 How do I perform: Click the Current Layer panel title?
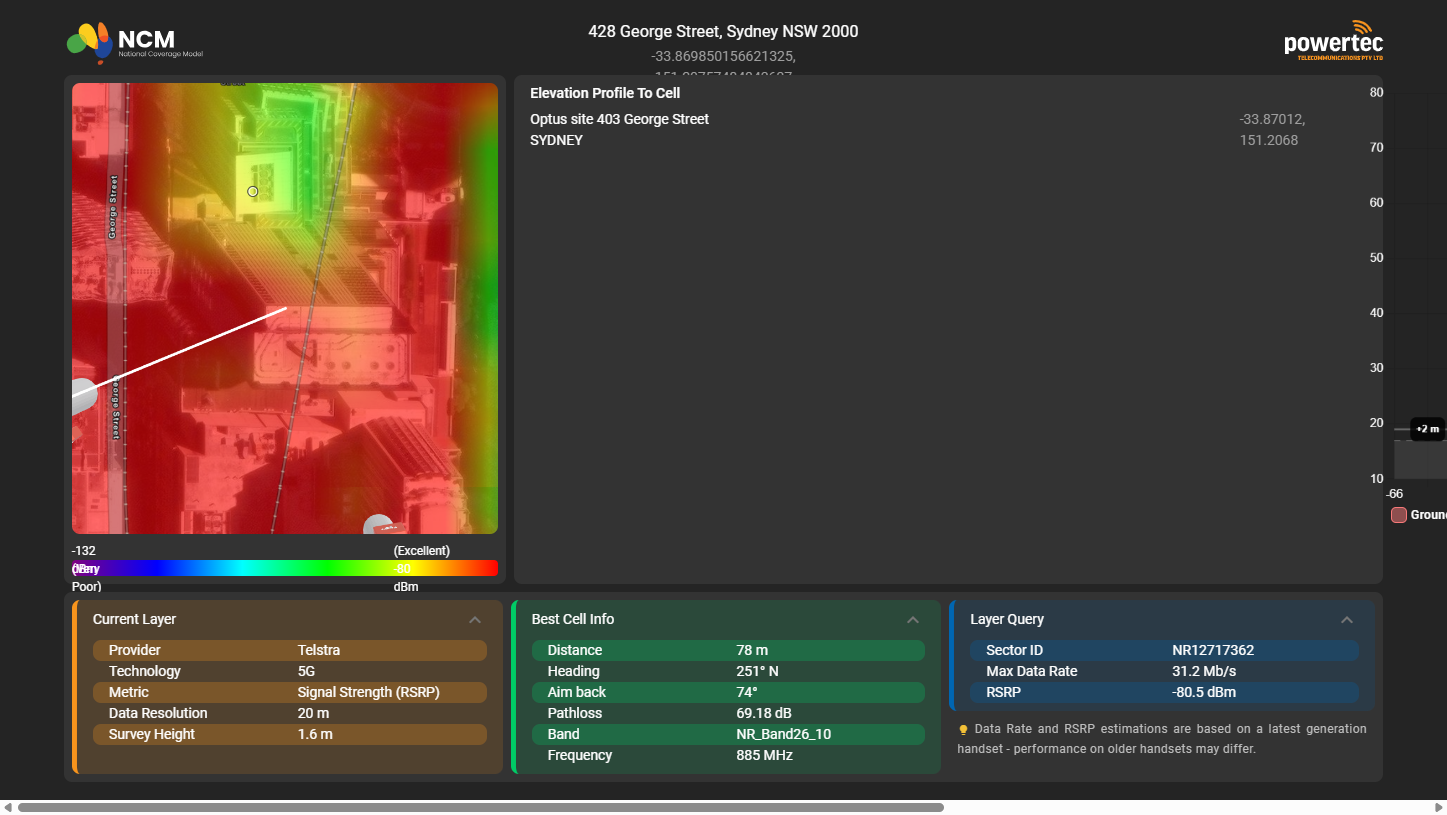point(134,619)
